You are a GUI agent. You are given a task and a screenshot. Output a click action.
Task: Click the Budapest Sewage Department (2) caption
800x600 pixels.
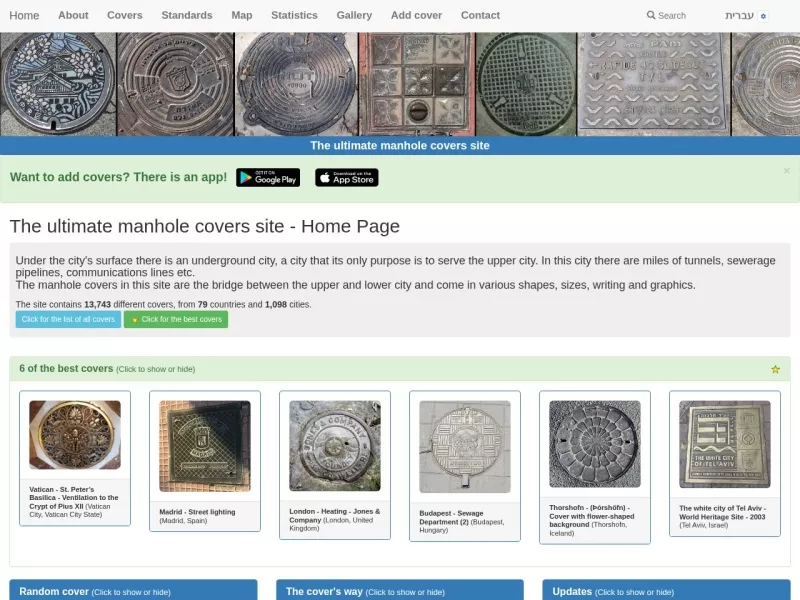[x=462, y=521]
